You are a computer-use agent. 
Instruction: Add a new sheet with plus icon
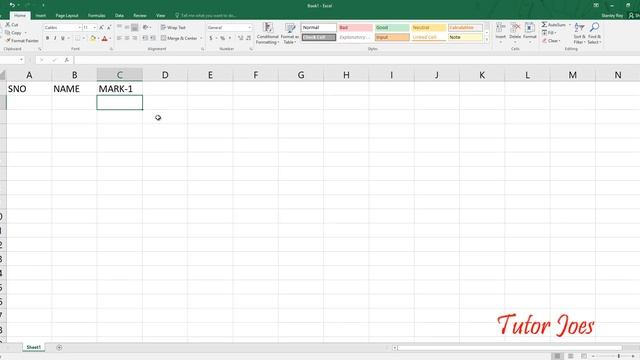[59, 347]
